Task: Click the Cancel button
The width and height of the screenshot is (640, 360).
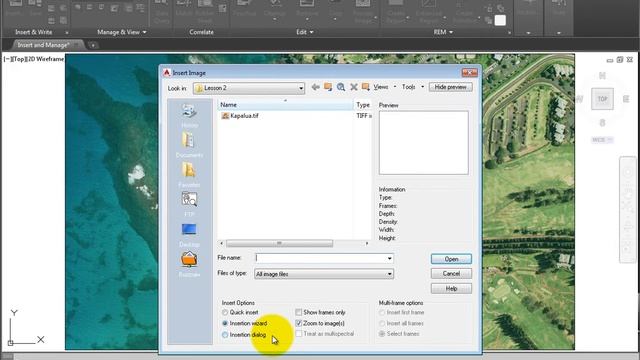Action: [451, 273]
